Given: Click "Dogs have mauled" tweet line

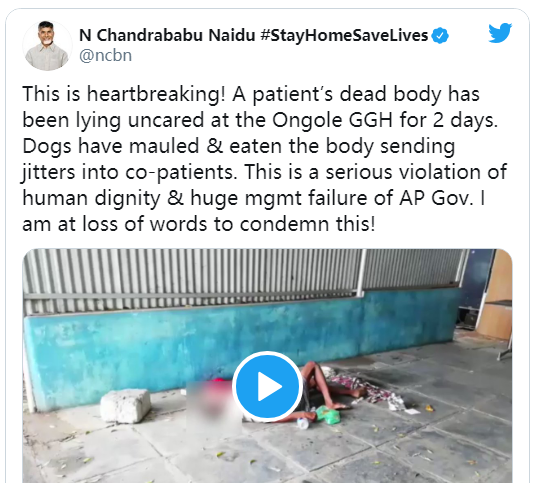Looking at the screenshot, I should [111, 146].
